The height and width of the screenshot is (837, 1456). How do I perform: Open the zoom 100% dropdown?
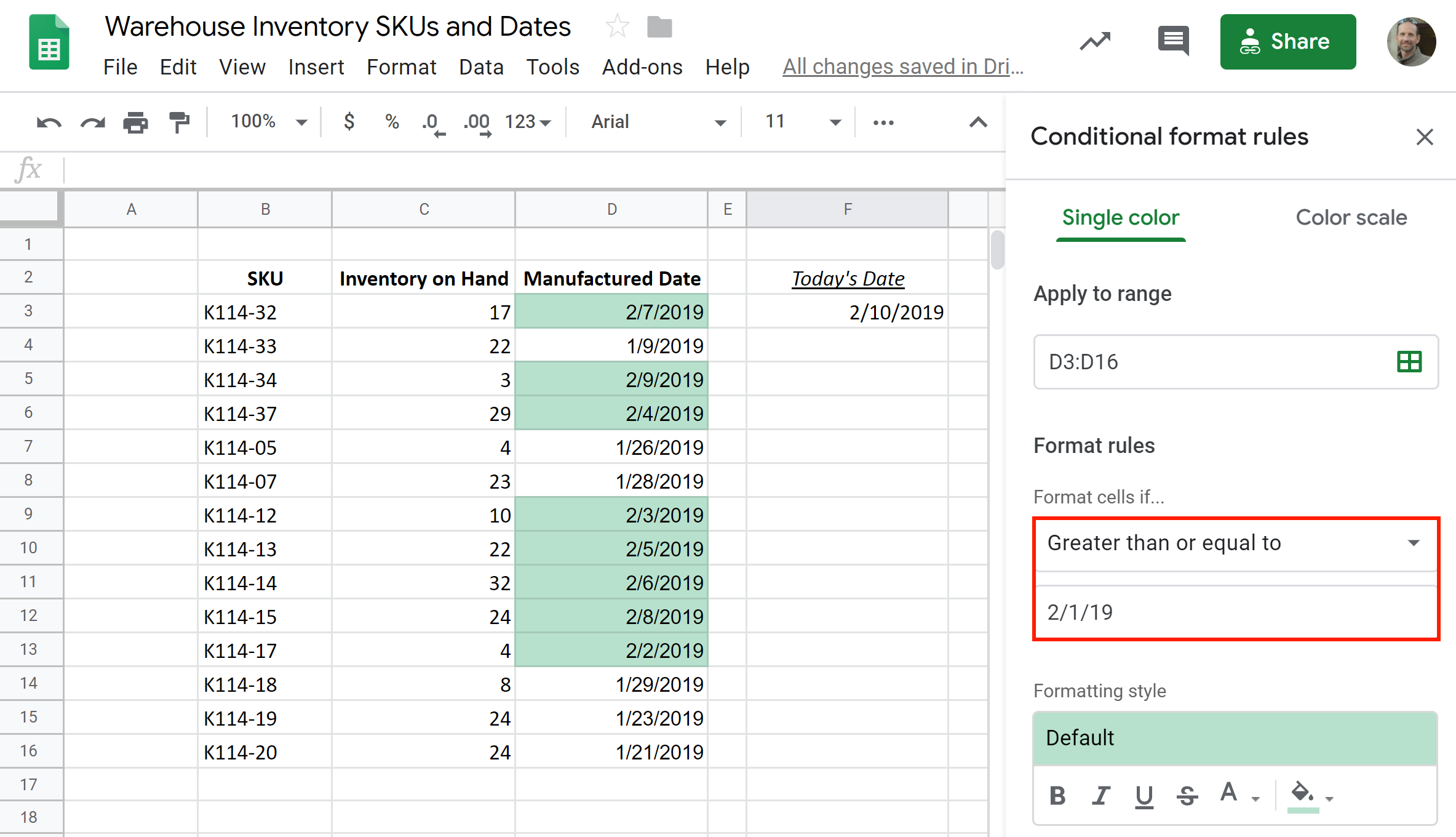pos(269,122)
